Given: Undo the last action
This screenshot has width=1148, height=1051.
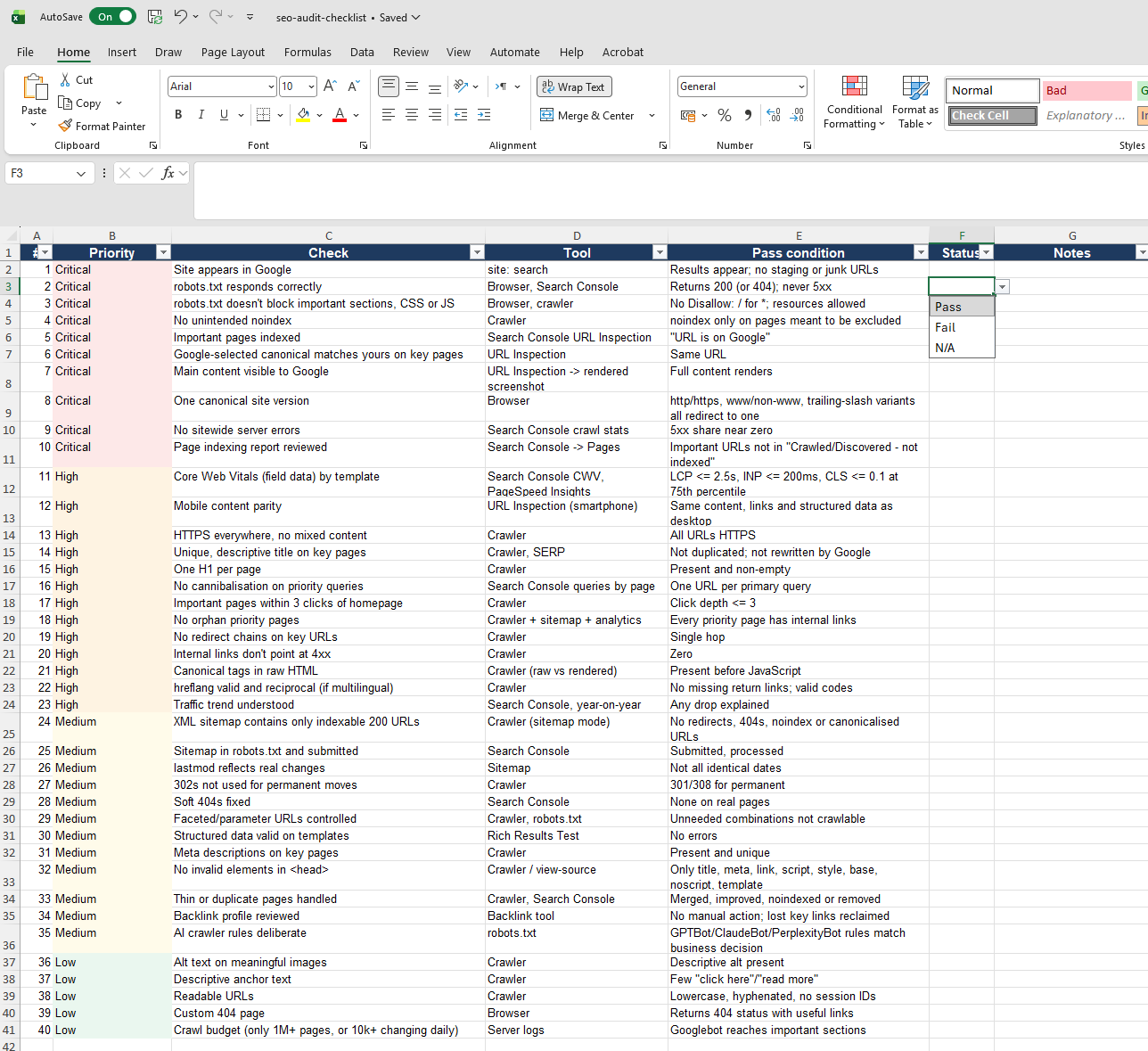Looking at the screenshot, I should (180, 17).
